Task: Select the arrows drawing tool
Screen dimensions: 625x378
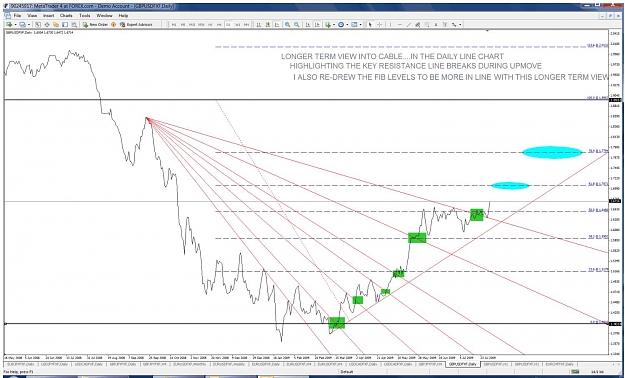Action: click(x=454, y=24)
